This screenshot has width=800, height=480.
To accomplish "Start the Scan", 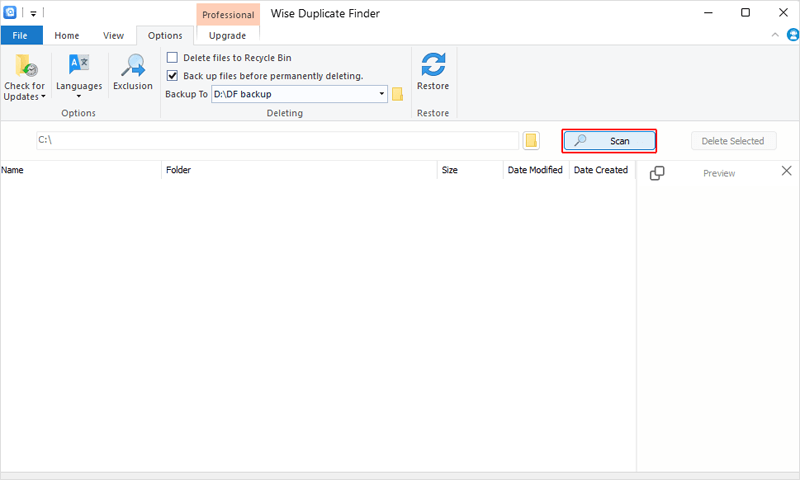I will tap(609, 141).
